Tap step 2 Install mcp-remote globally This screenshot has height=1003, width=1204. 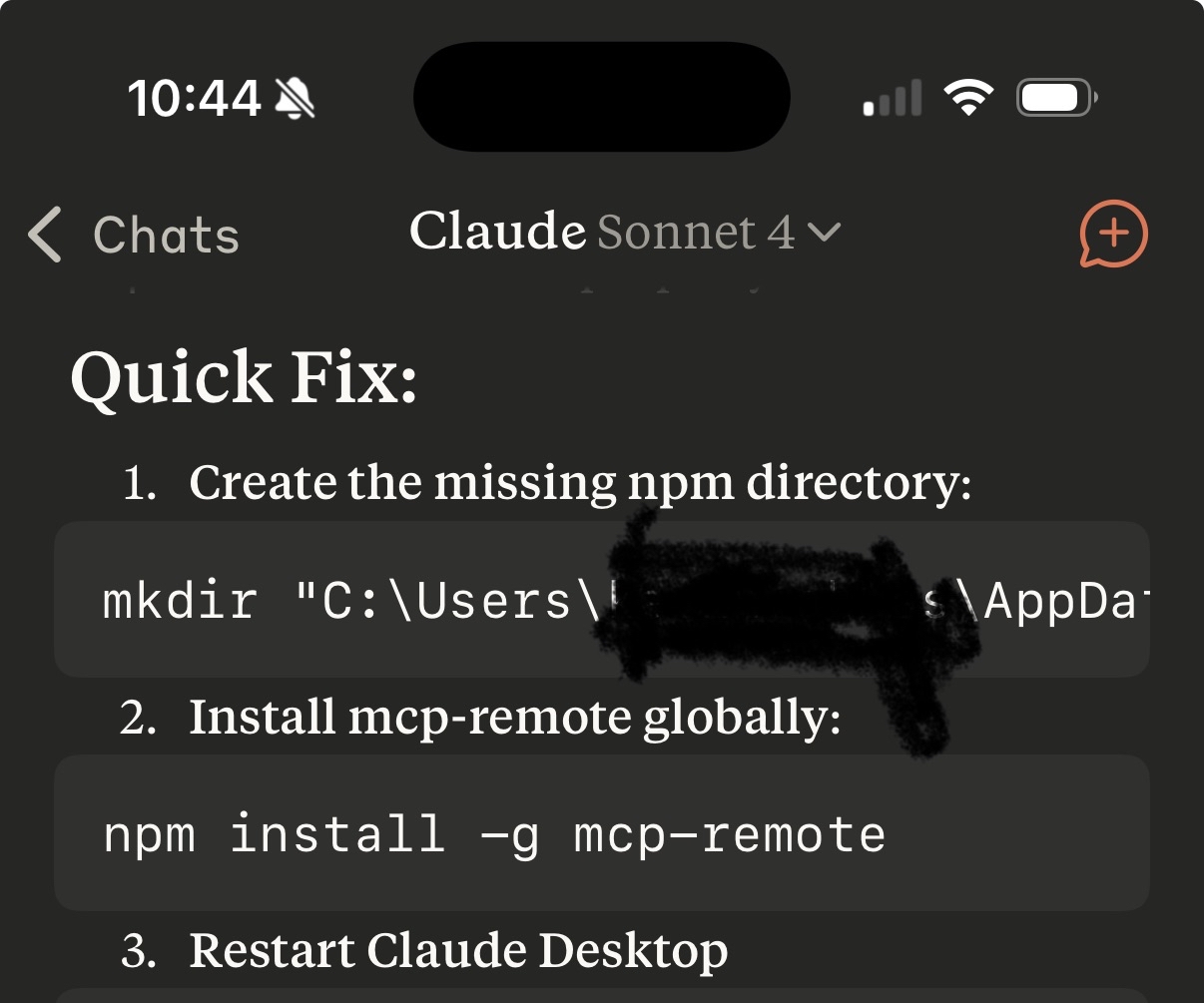514,717
